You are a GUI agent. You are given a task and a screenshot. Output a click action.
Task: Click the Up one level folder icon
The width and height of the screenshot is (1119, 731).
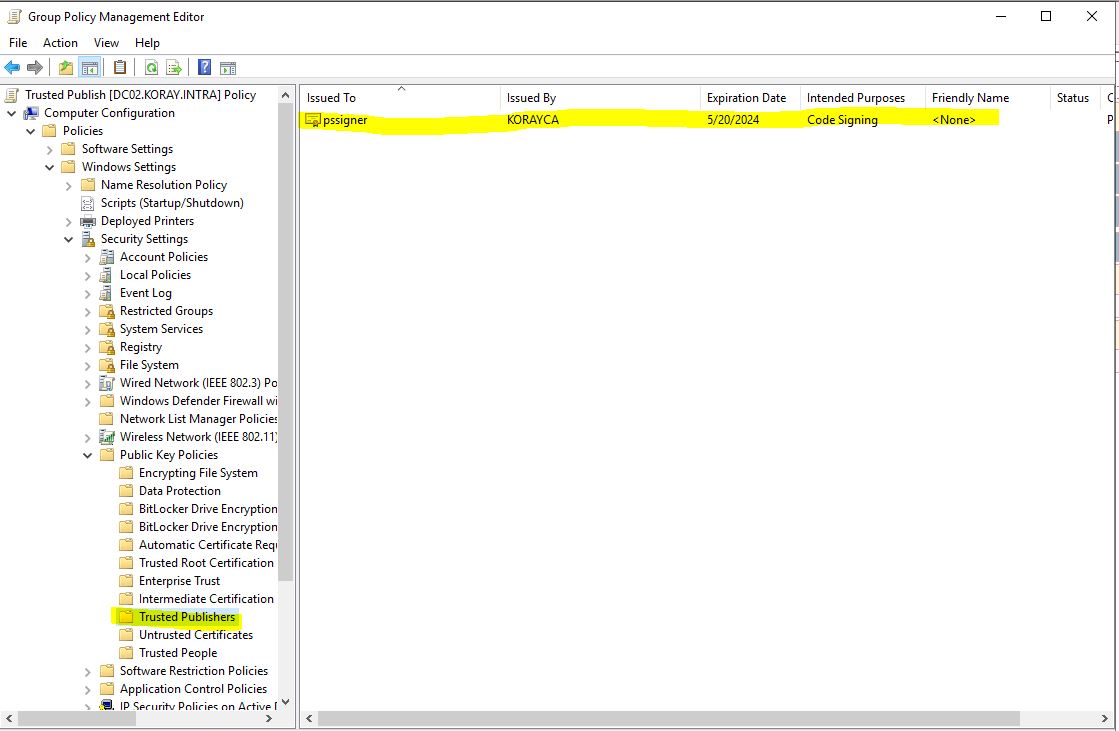coord(66,68)
